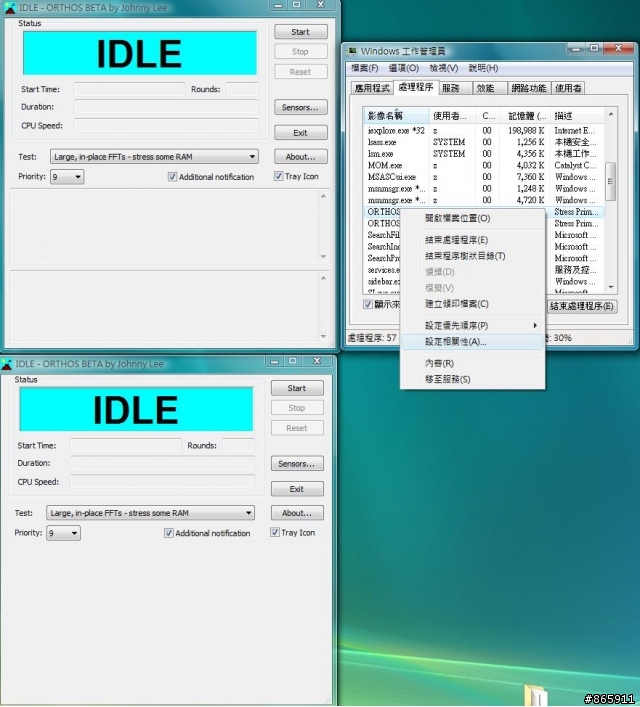This screenshot has width=640, height=707.
Task: Toggle Additional notification in upper ORTHOS window
Action: point(172,177)
